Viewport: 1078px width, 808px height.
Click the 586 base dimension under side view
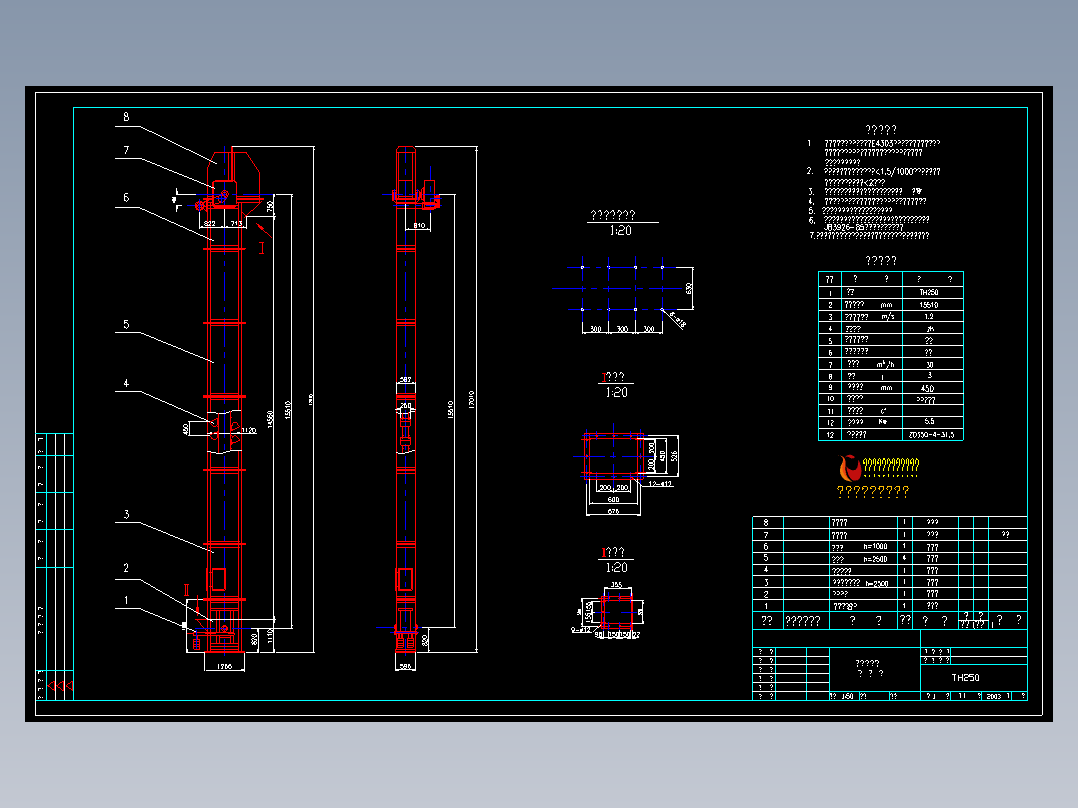406,666
